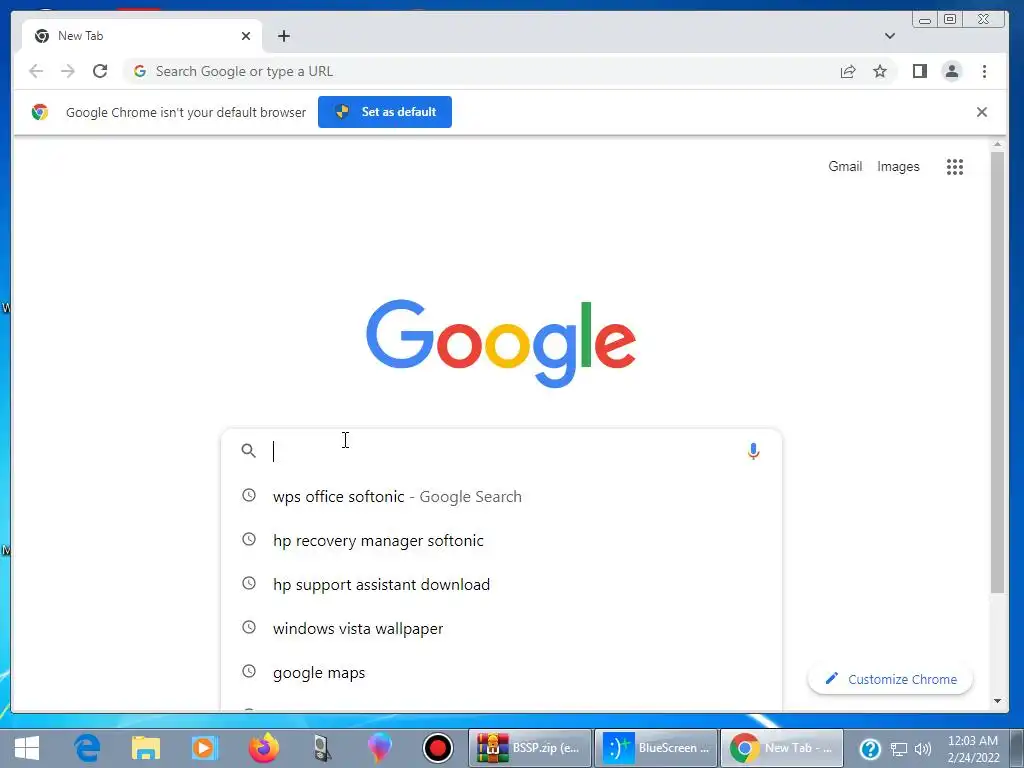Open the side panel icon

tap(920, 71)
